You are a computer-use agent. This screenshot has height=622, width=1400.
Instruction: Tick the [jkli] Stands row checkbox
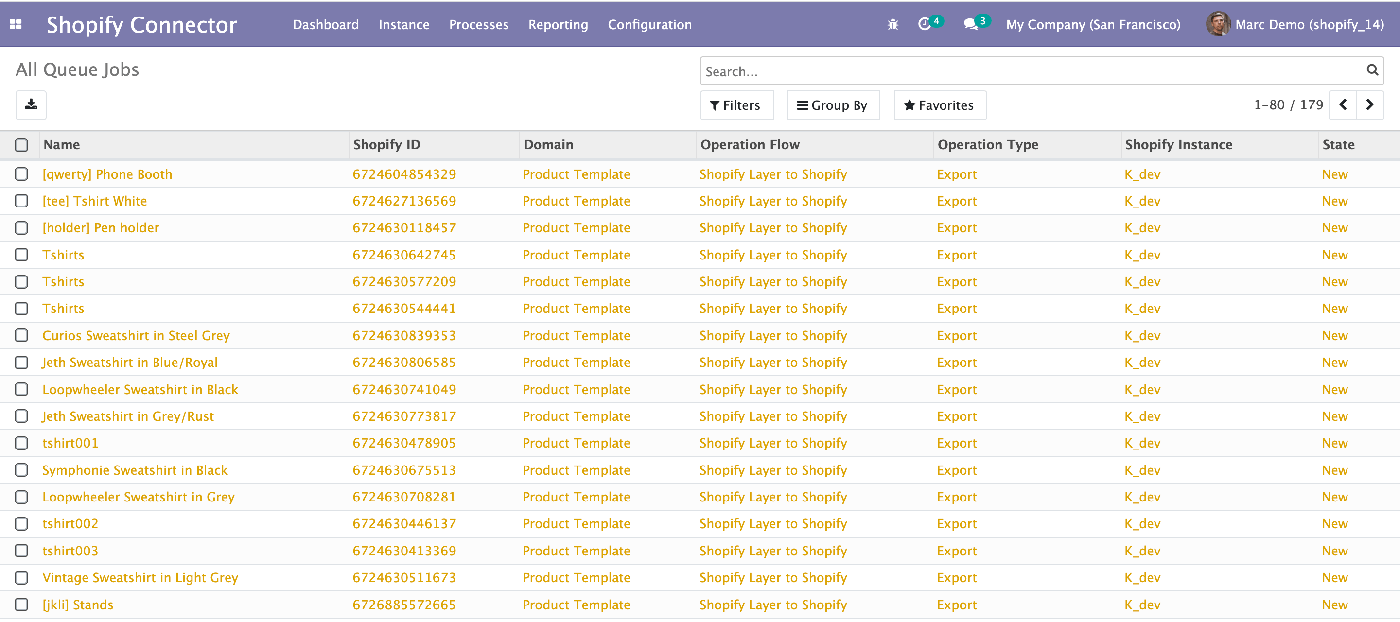coord(21,605)
